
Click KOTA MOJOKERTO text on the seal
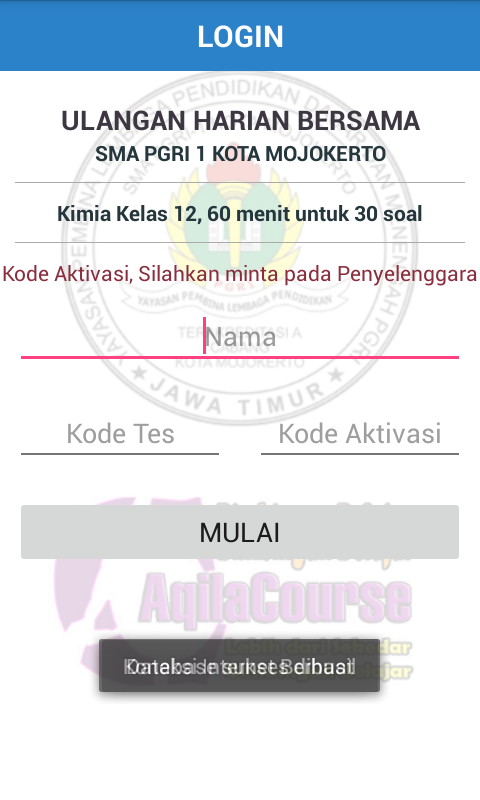click(240, 363)
